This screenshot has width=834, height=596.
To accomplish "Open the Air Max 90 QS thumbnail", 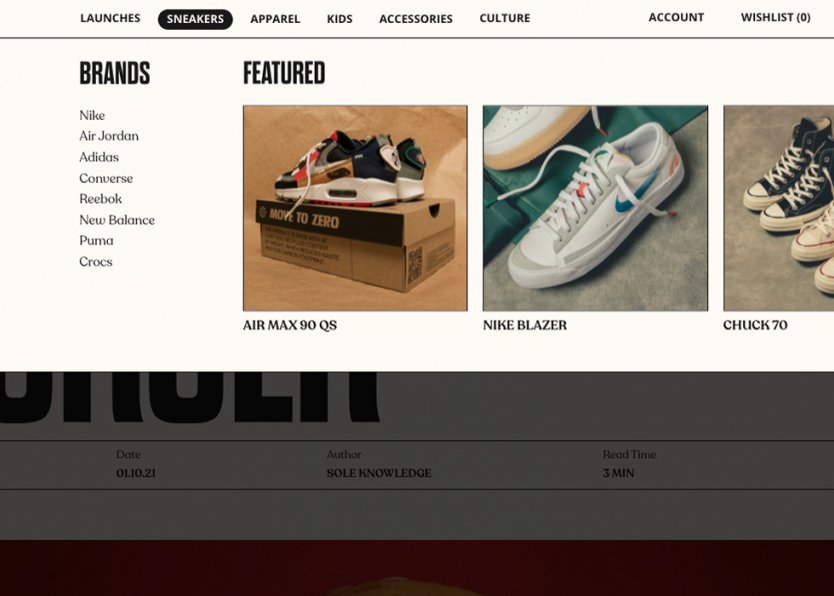I will click(355, 208).
